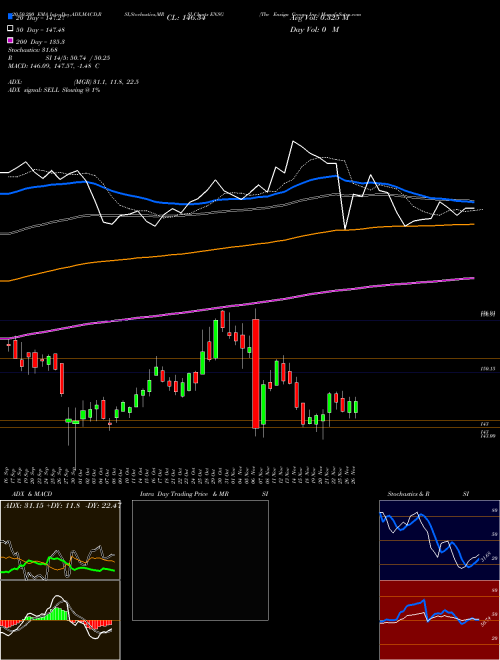Select the '50 Day - 147.48' legend text

40,29
